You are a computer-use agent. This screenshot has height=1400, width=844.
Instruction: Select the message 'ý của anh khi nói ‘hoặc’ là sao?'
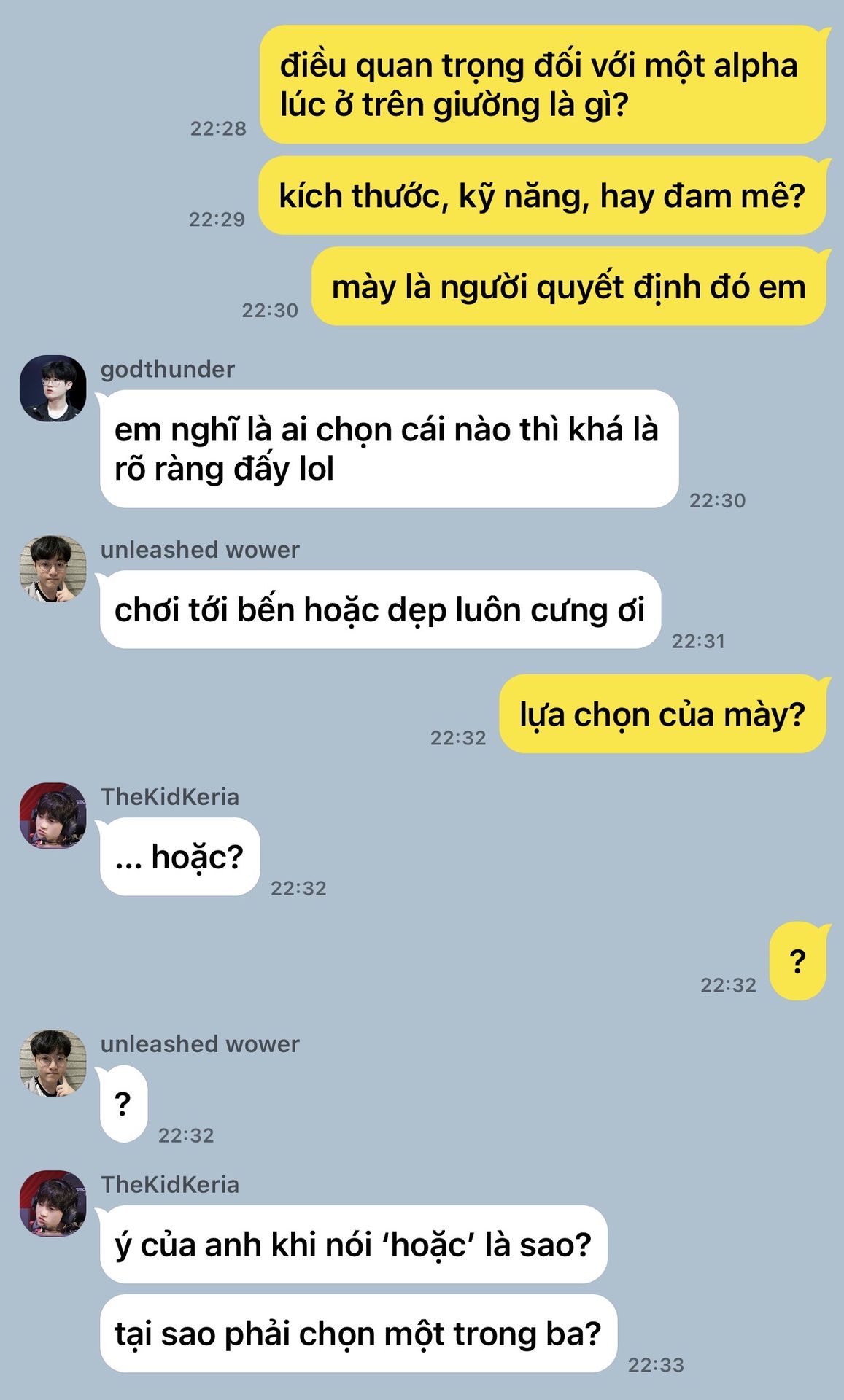point(354,1245)
